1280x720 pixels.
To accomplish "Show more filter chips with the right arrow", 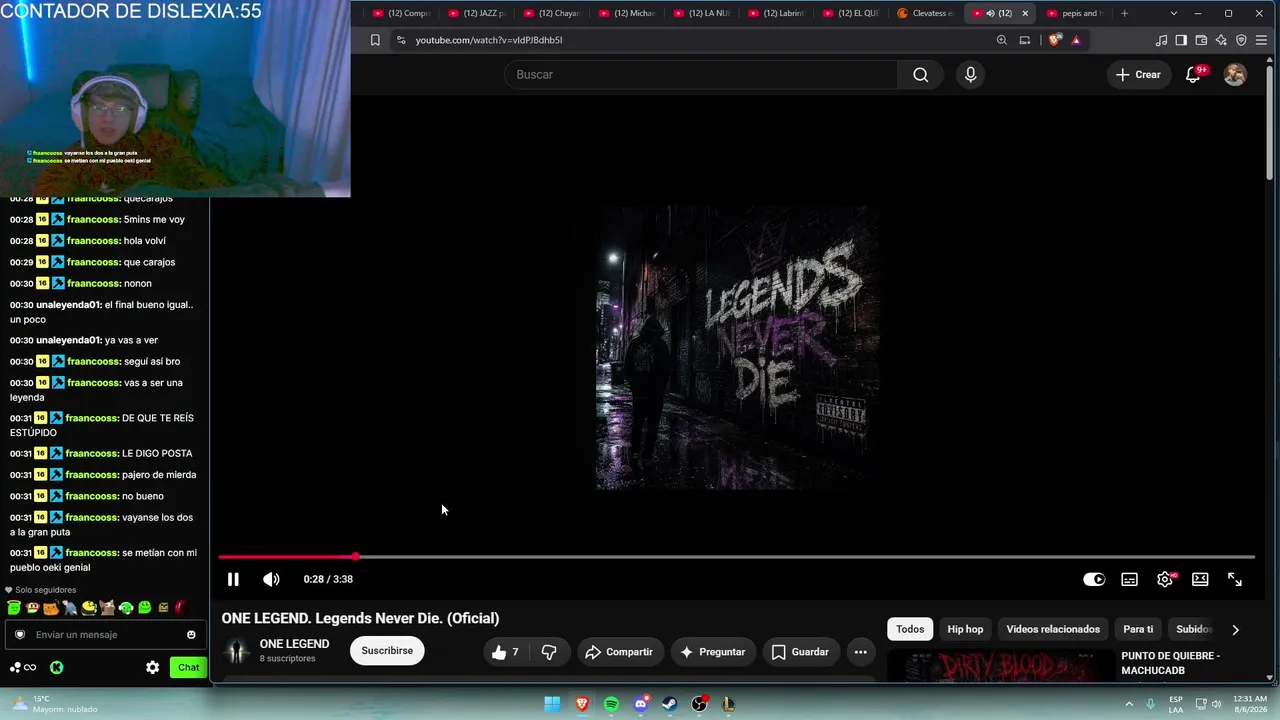I will (1235, 630).
